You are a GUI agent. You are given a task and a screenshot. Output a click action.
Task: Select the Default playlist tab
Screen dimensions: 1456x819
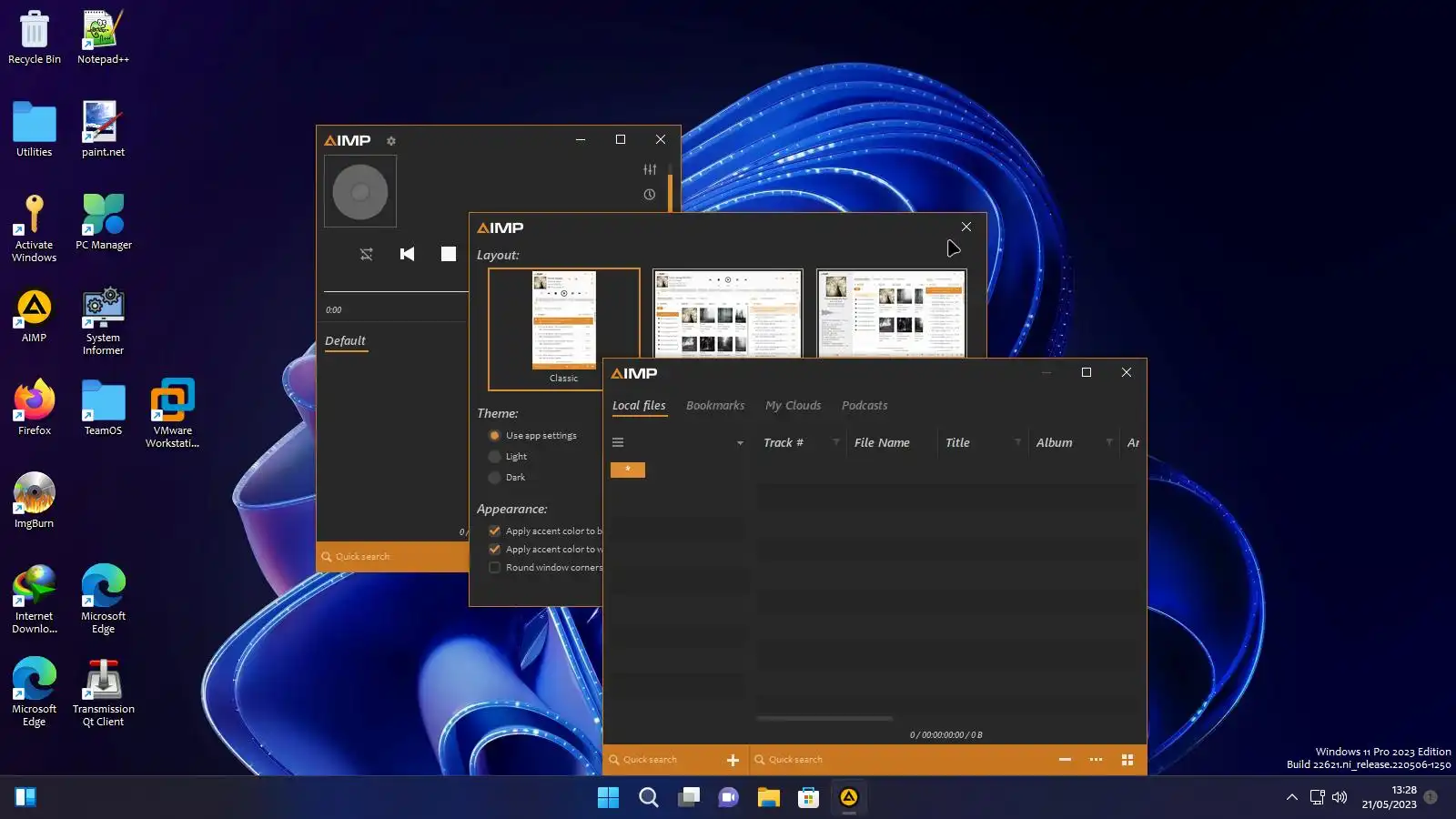(x=346, y=341)
